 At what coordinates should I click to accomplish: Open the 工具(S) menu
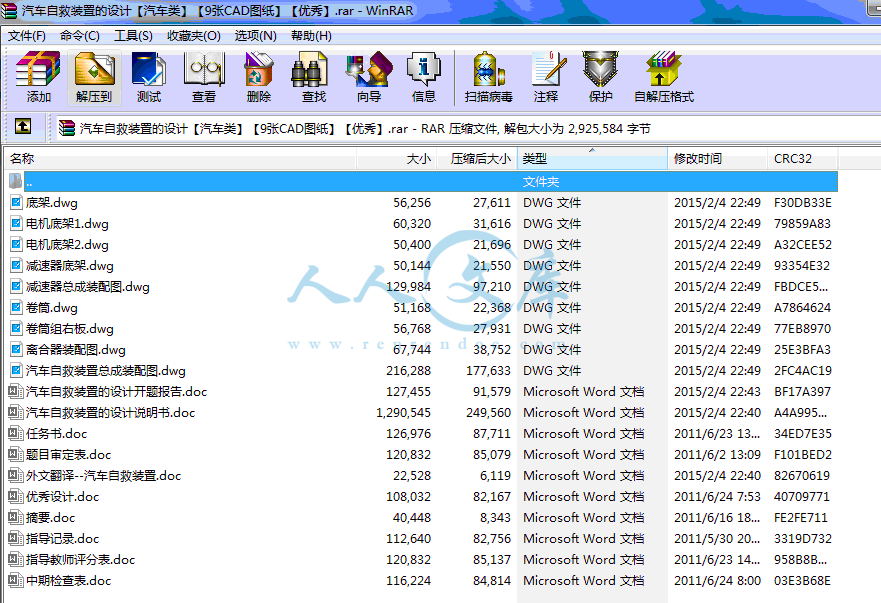click(133, 36)
